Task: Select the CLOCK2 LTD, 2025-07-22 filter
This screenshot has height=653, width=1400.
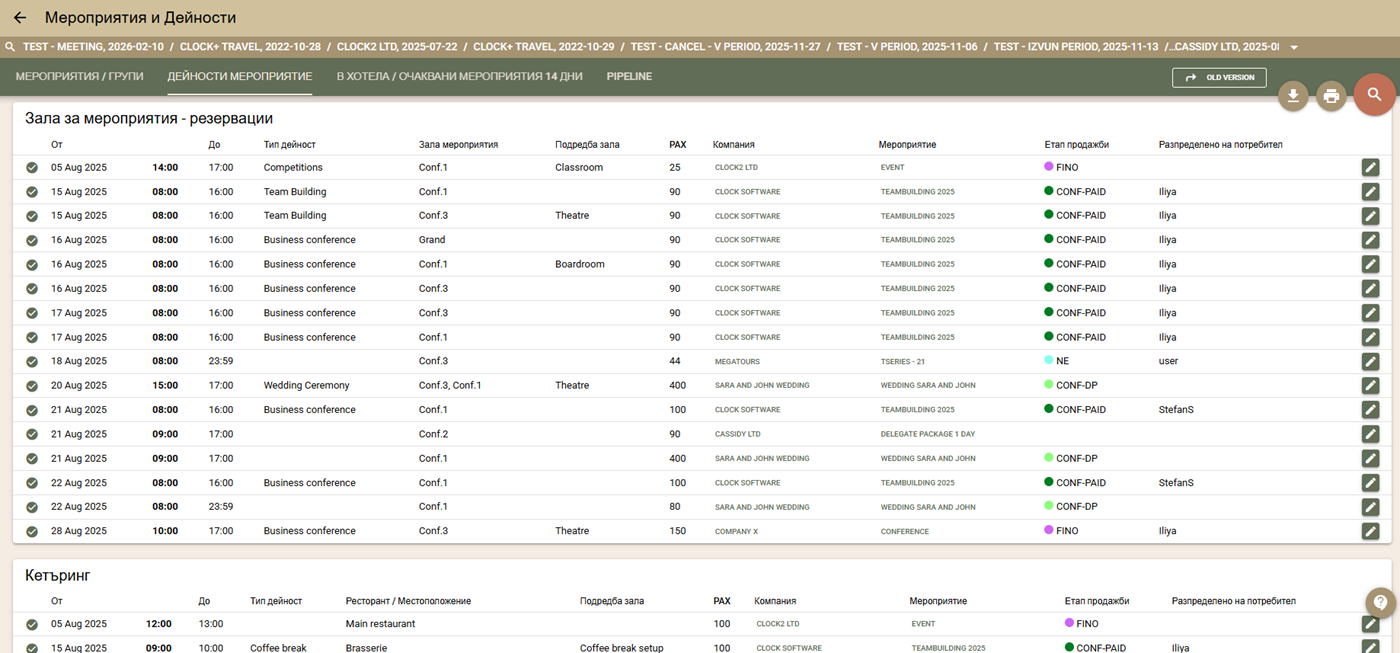Action: [x=397, y=47]
